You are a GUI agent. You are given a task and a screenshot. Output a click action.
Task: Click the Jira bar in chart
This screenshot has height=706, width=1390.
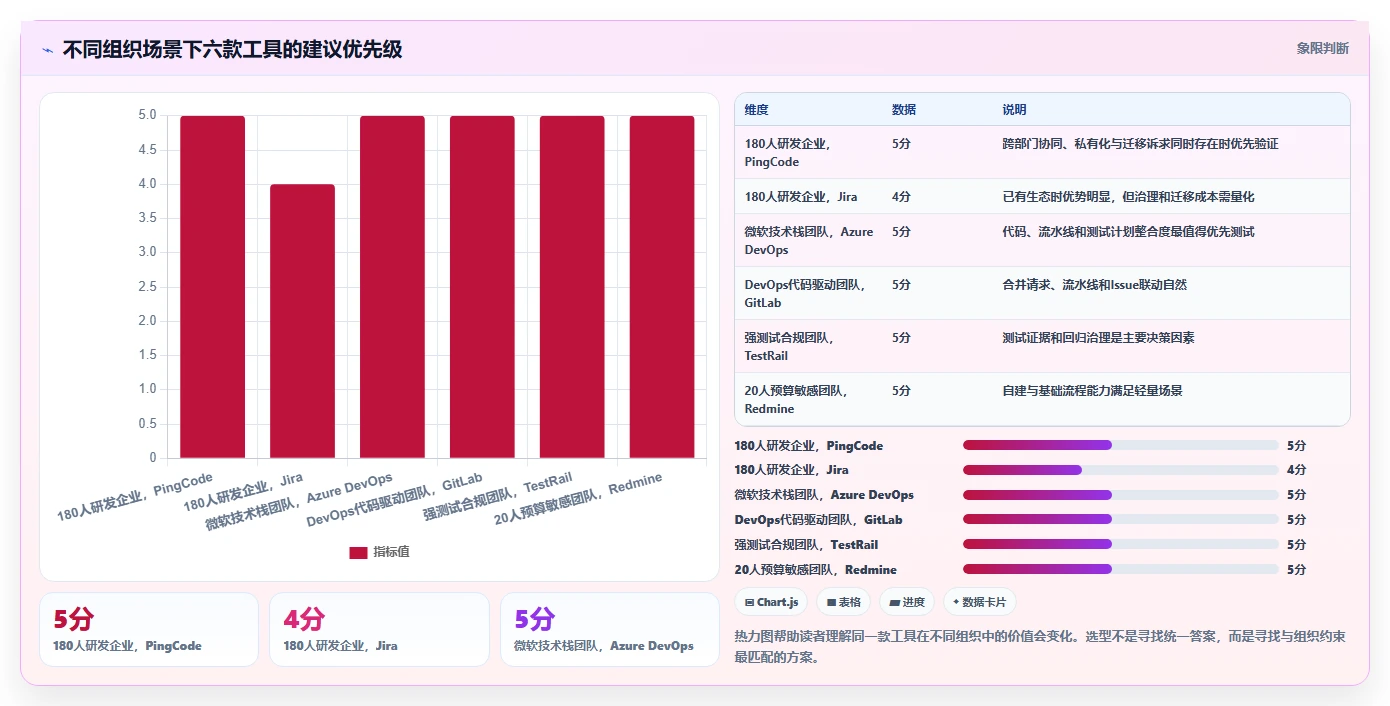coord(302,321)
